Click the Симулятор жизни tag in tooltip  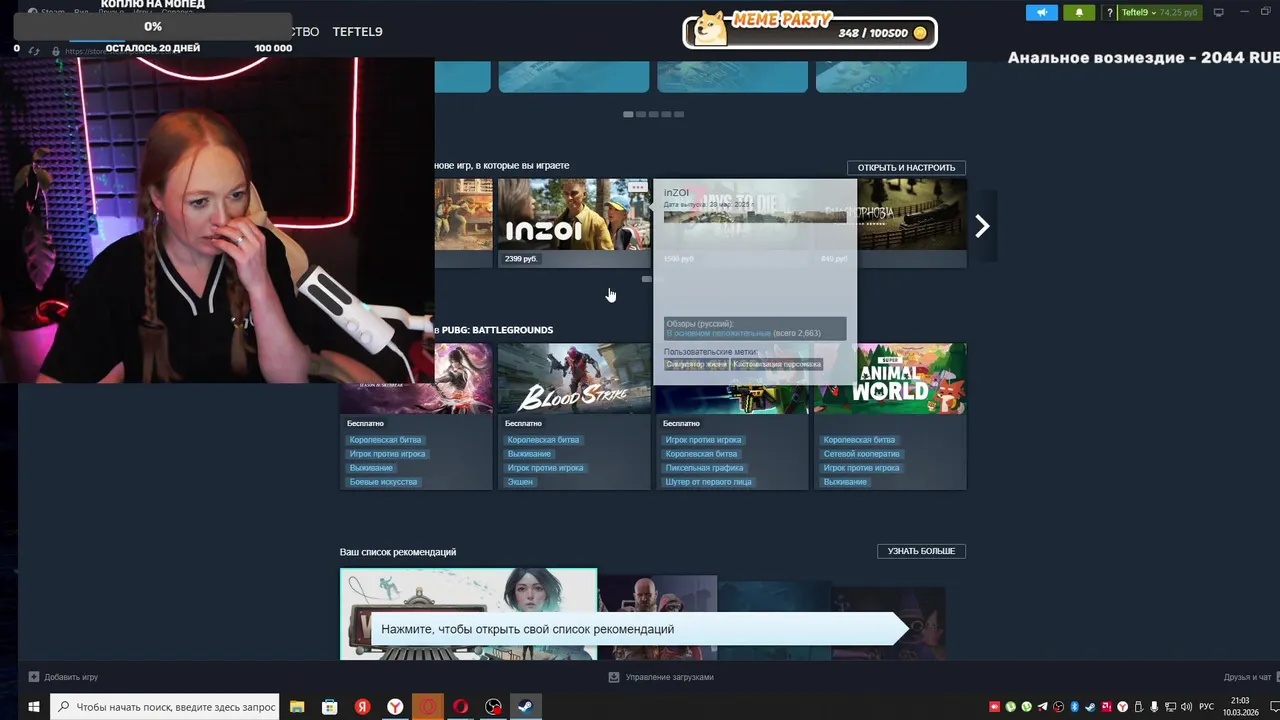[x=697, y=364]
